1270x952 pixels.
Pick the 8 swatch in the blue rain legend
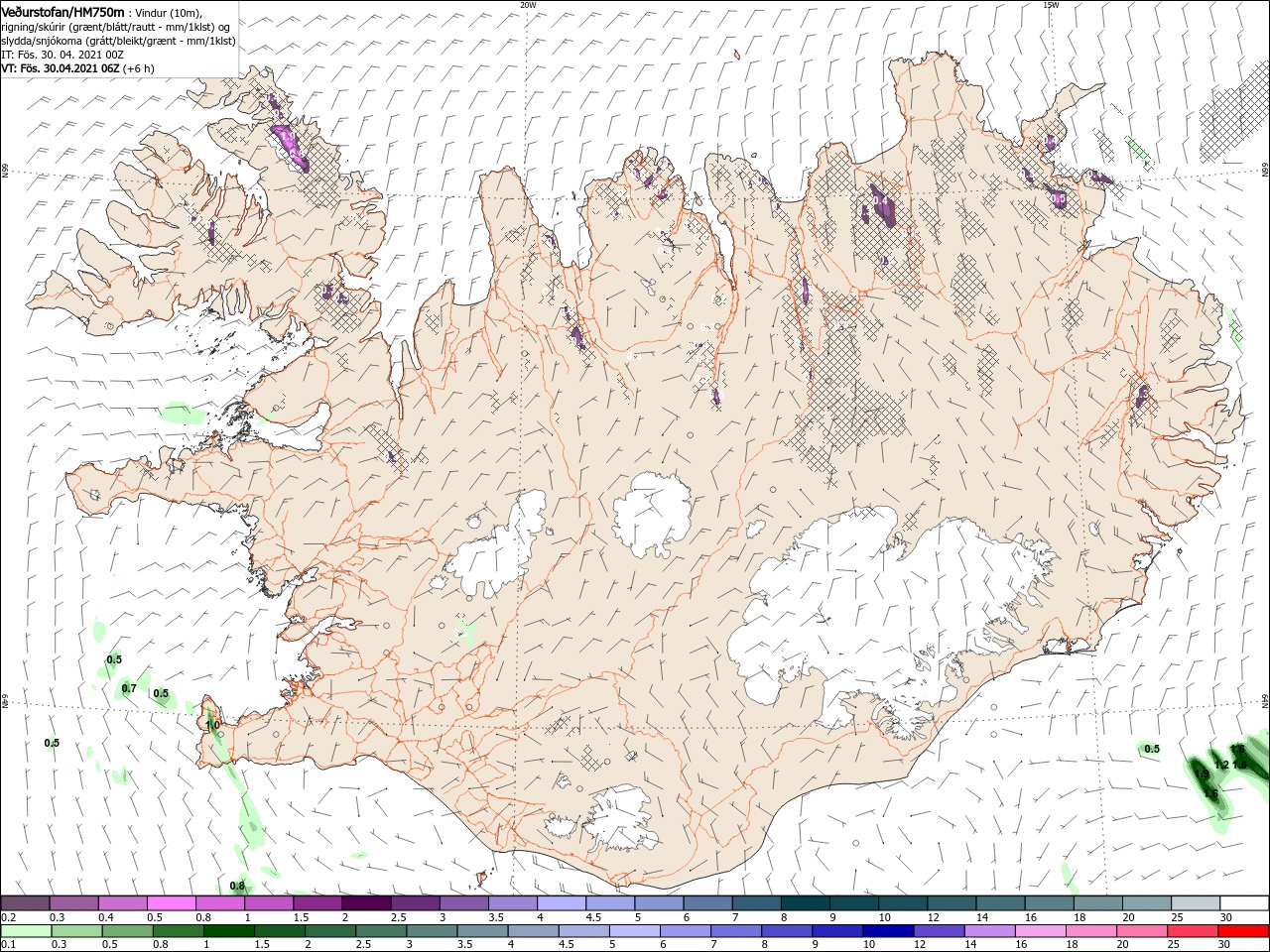click(x=786, y=931)
